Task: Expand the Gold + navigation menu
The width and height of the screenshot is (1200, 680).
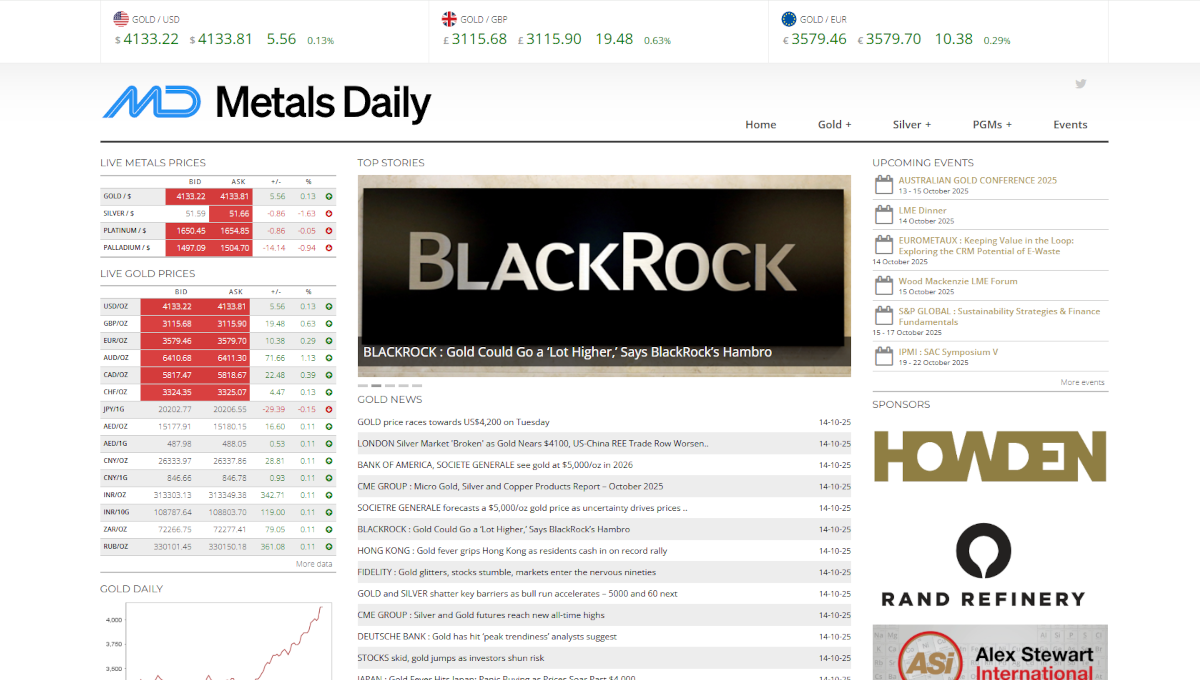Action: click(x=834, y=125)
